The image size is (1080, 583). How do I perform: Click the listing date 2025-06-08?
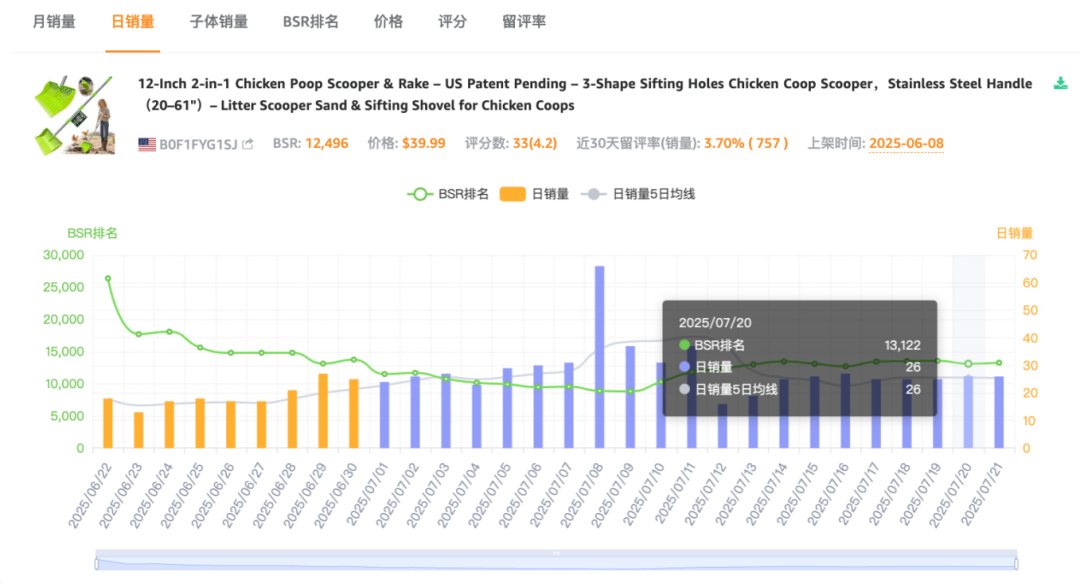click(x=906, y=143)
